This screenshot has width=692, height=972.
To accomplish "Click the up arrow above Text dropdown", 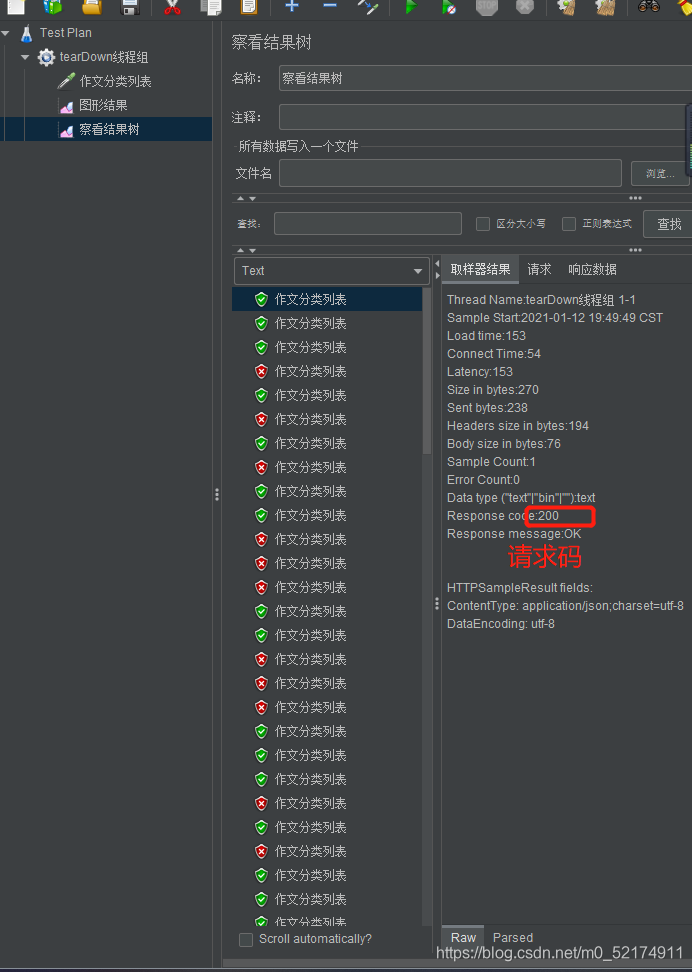I will pos(241,250).
